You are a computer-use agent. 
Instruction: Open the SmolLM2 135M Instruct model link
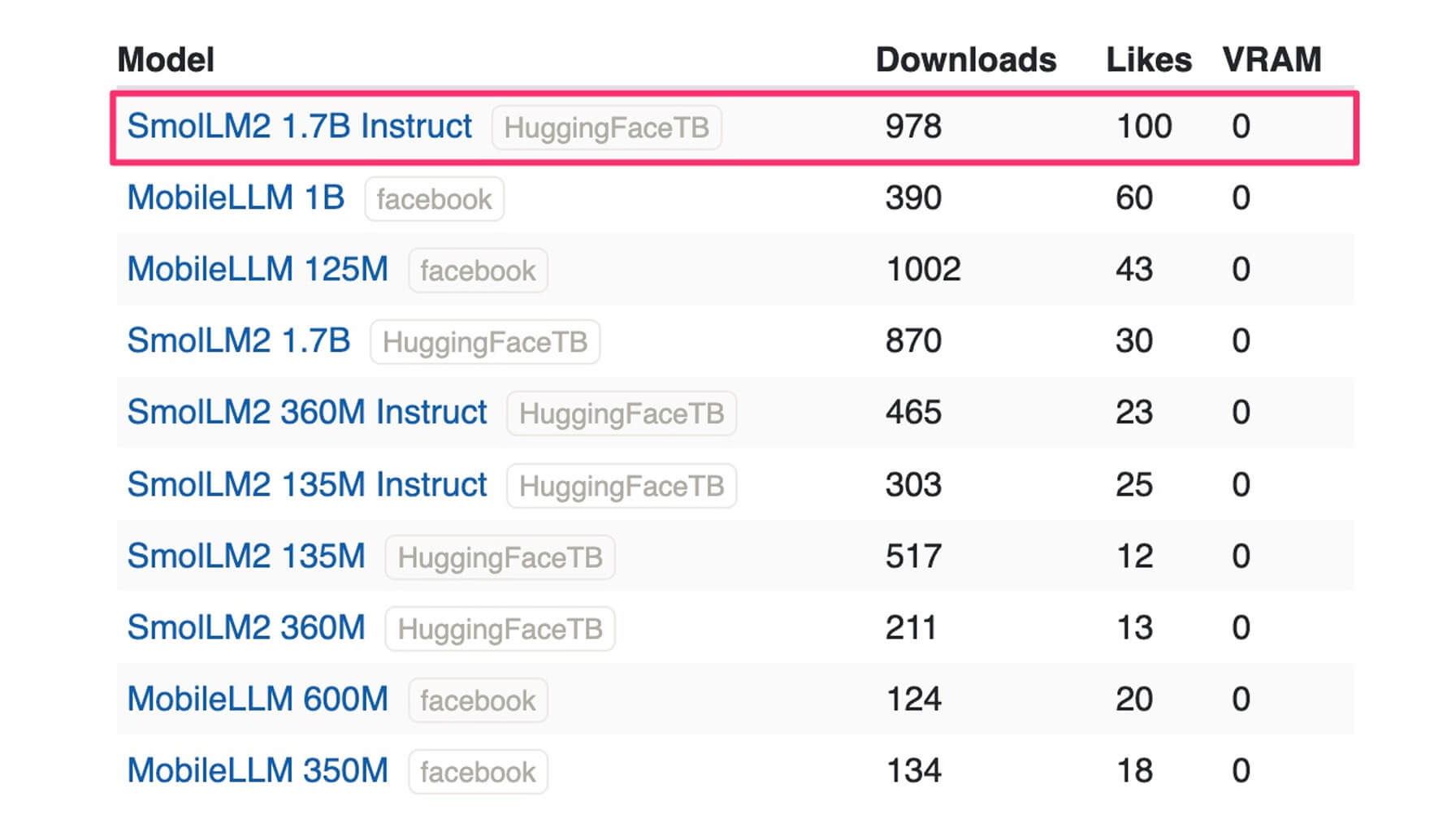(306, 485)
